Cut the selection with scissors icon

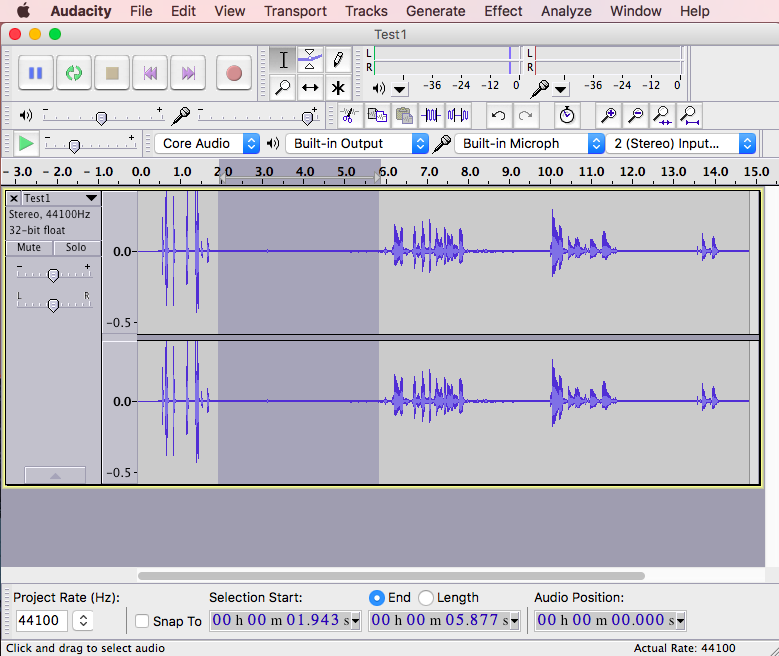tap(349, 115)
